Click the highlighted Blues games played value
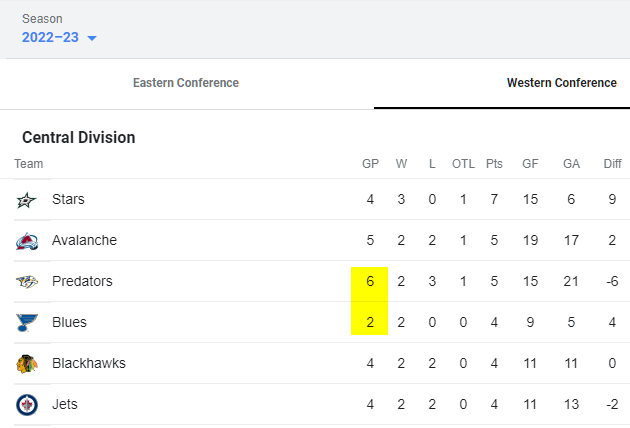 click(370, 322)
